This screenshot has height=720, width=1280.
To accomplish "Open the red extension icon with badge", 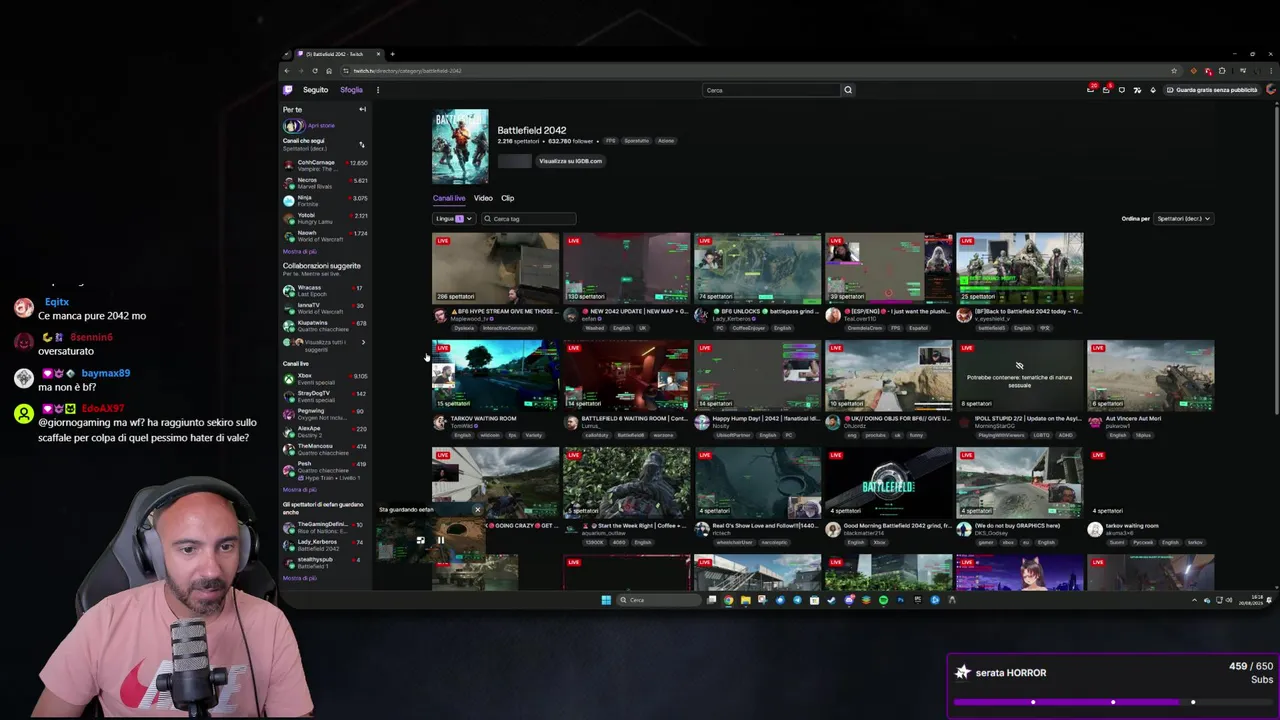I will [x=1208, y=71].
